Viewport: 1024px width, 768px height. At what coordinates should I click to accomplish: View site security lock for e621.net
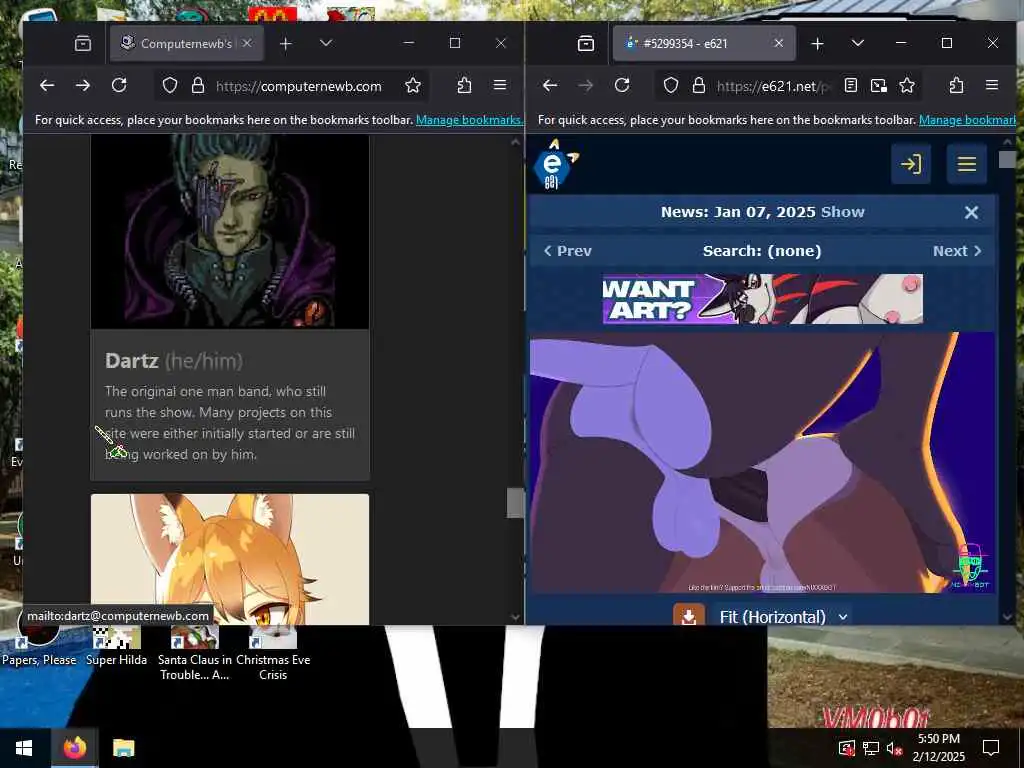click(699, 86)
